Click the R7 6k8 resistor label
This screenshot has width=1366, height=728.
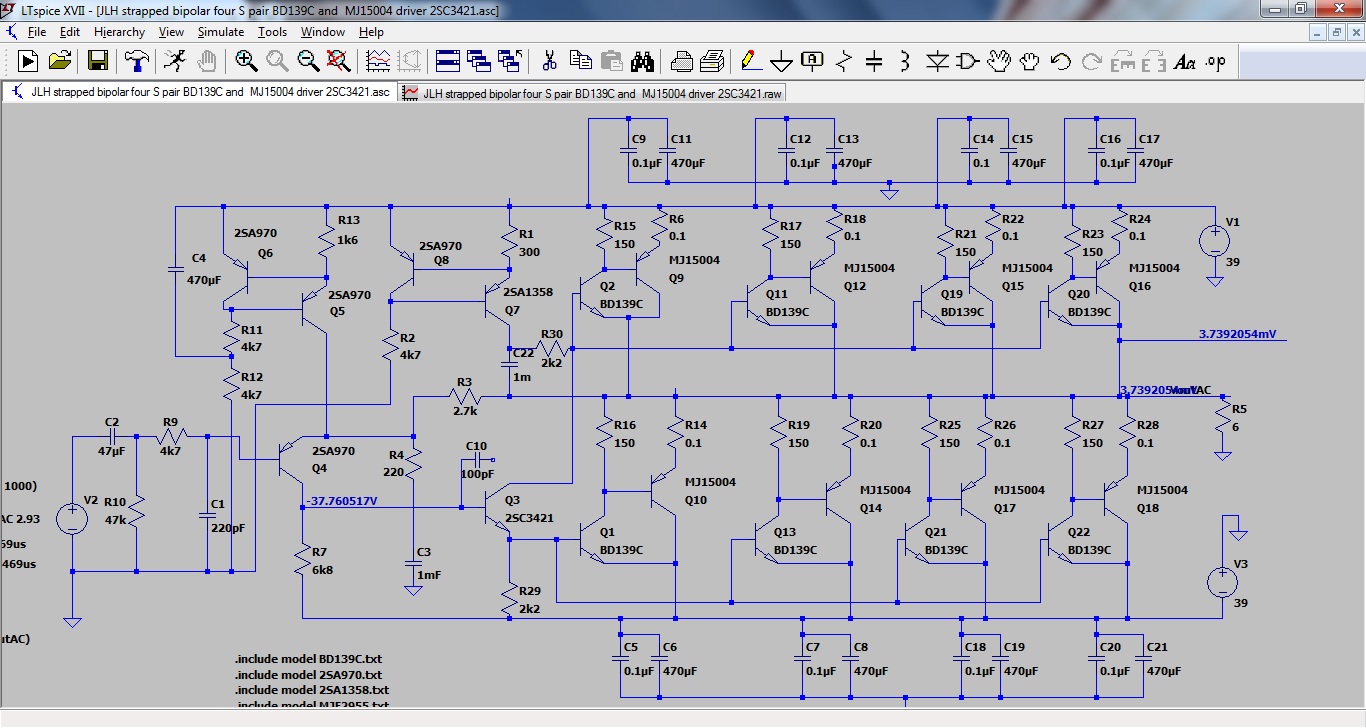pos(321,561)
